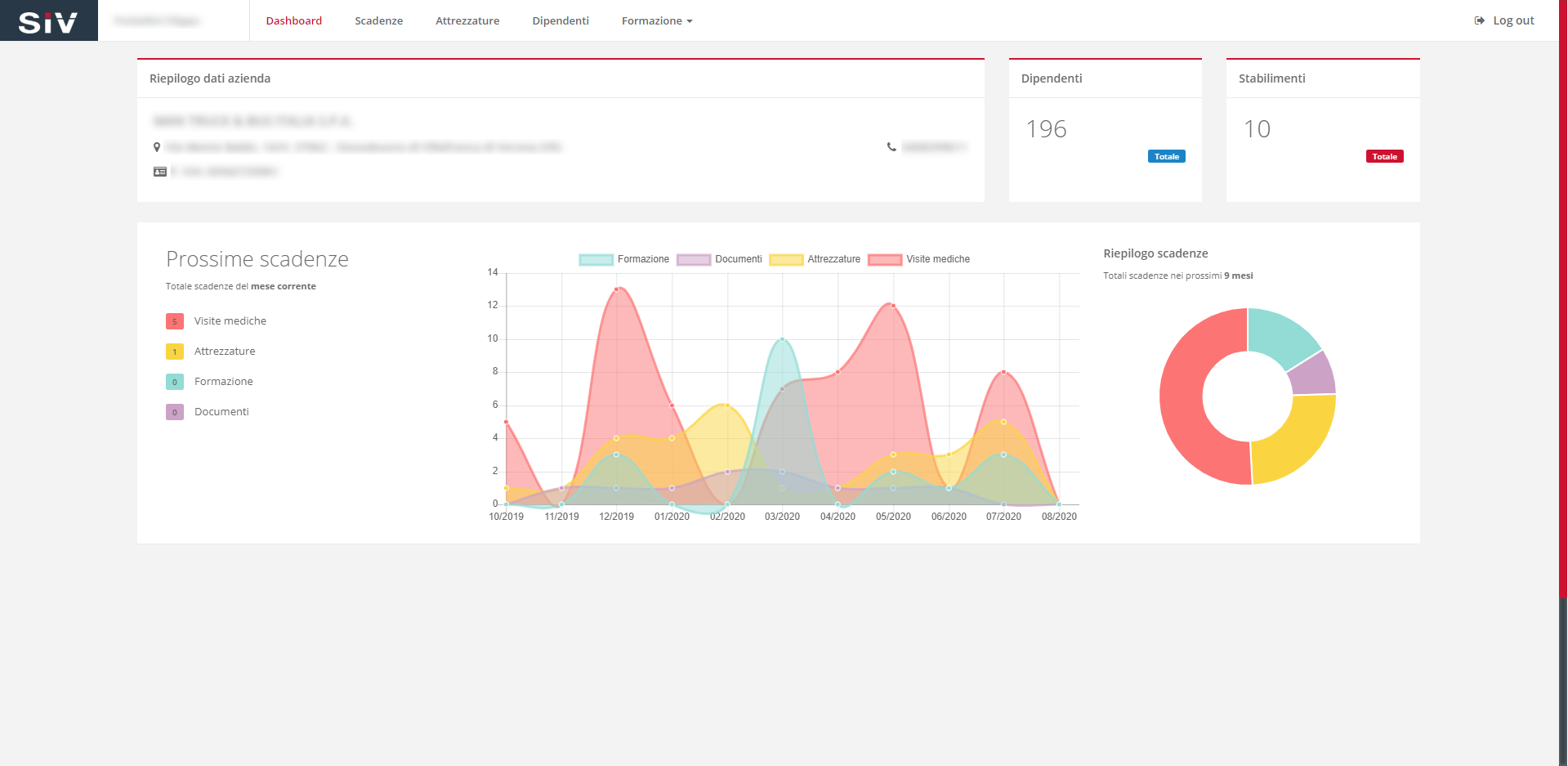The width and height of the screenshot is (1568, 766).
Task: Click the SIV logo
Action: (48, 21)
